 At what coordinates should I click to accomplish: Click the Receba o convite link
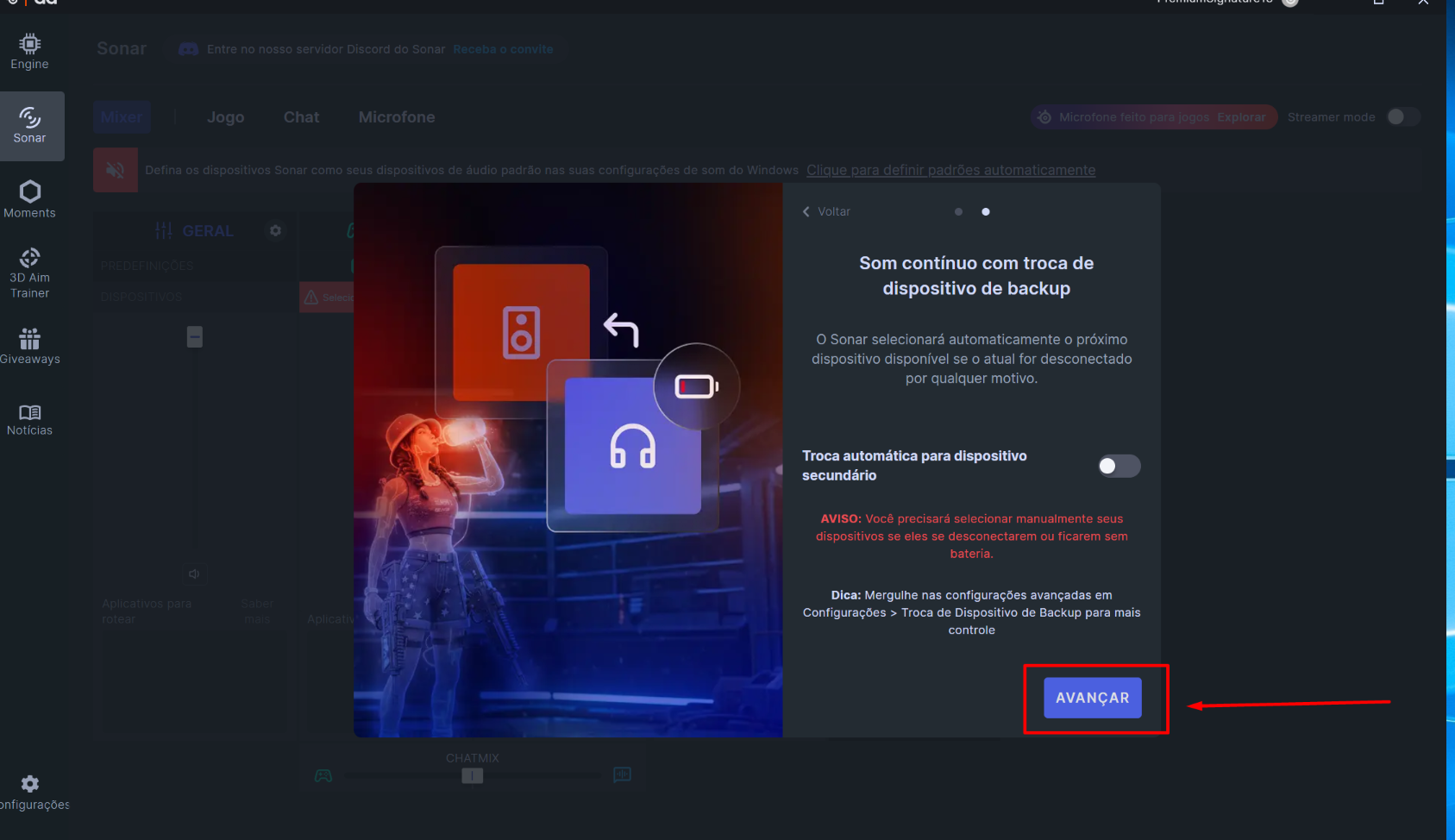[503, 49]
